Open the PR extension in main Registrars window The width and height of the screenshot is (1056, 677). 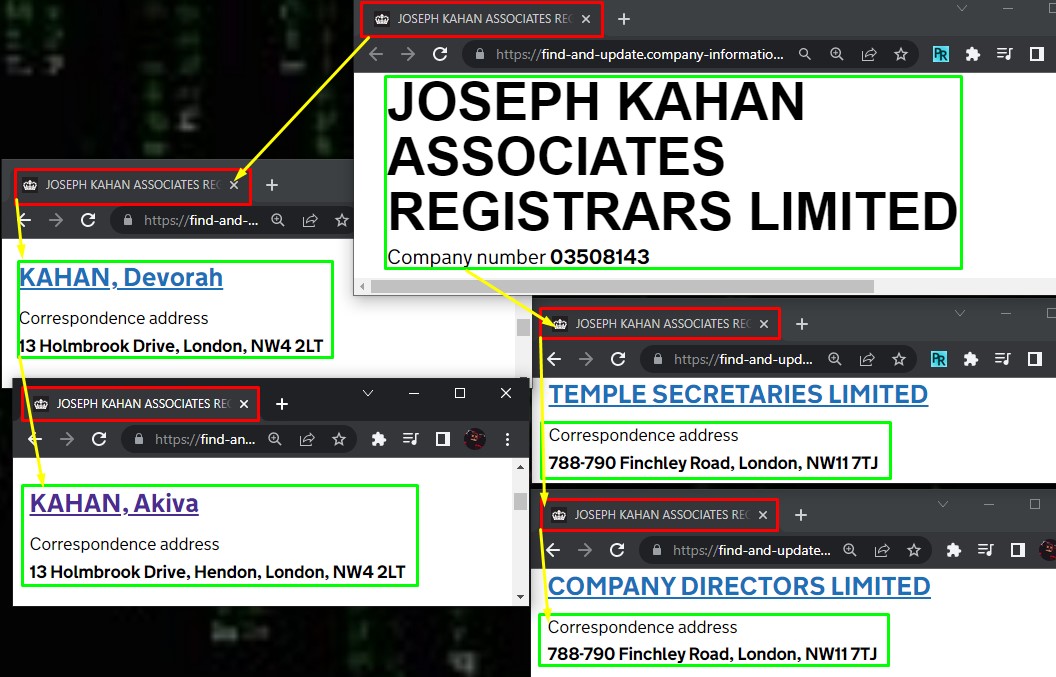pos(941,54)
